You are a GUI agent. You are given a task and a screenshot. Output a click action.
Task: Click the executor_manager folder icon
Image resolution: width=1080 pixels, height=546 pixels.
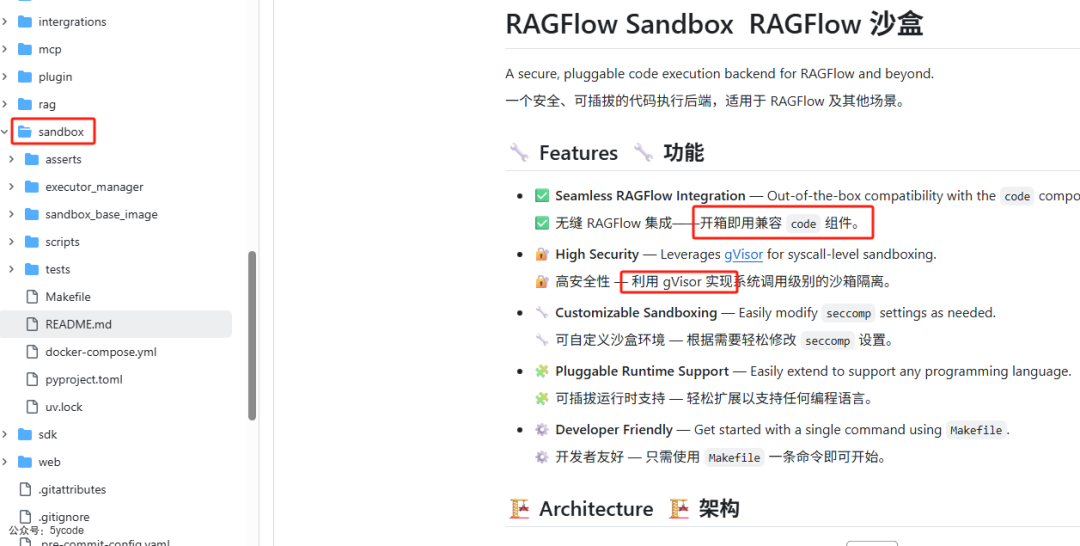[32, 187]
